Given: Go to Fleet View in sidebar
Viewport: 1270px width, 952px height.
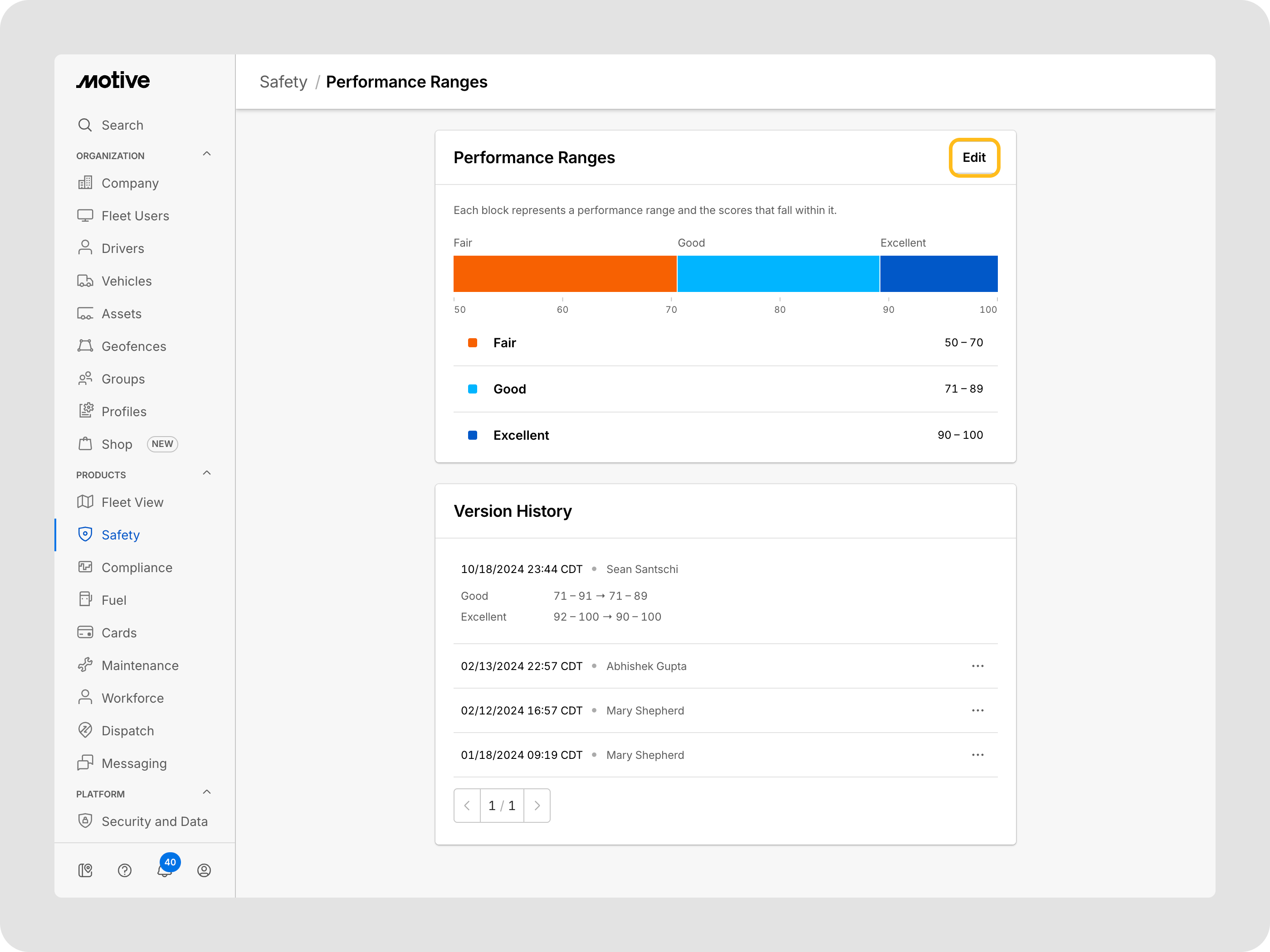Looking at the screenshot, I should point(132,502).
